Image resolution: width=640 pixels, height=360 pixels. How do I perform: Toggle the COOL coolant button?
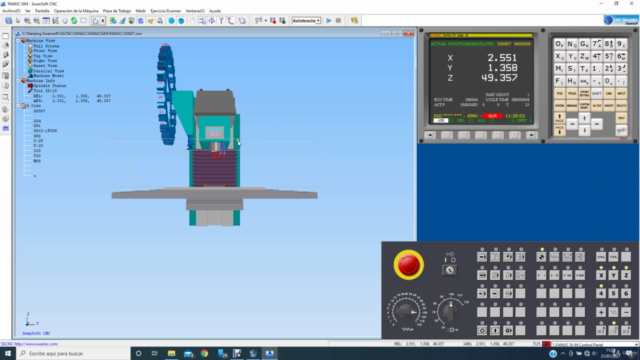(x=601, y=257)
